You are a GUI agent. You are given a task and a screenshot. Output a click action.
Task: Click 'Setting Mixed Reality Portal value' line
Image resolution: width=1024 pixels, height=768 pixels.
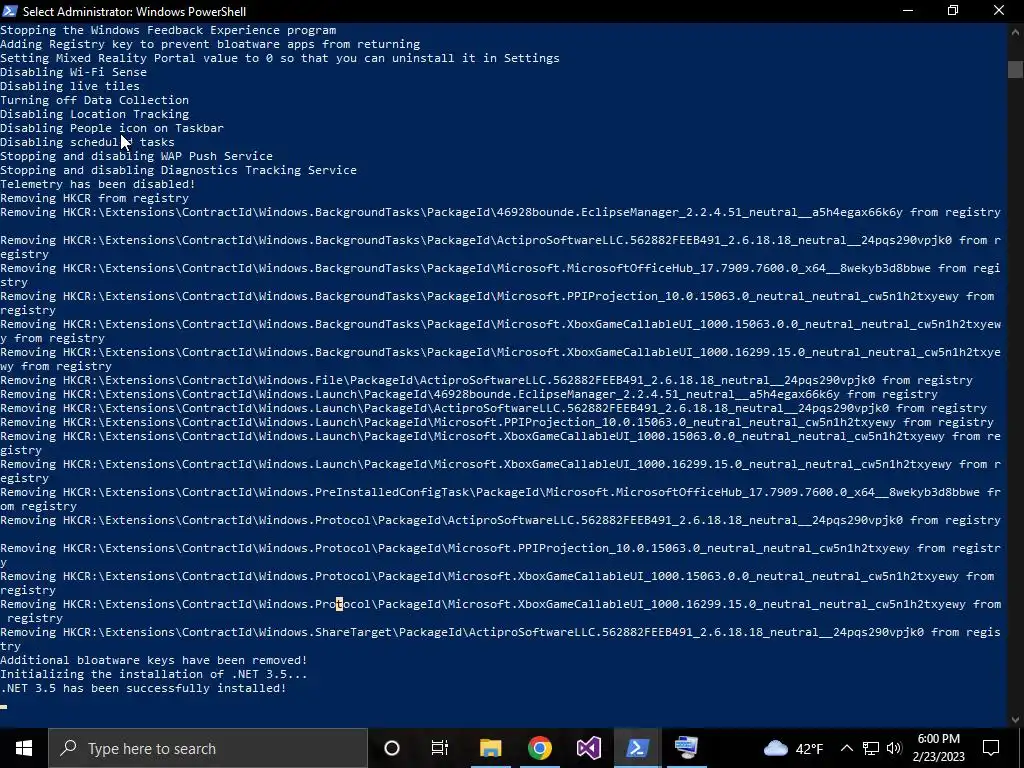[x=280, y=58]
